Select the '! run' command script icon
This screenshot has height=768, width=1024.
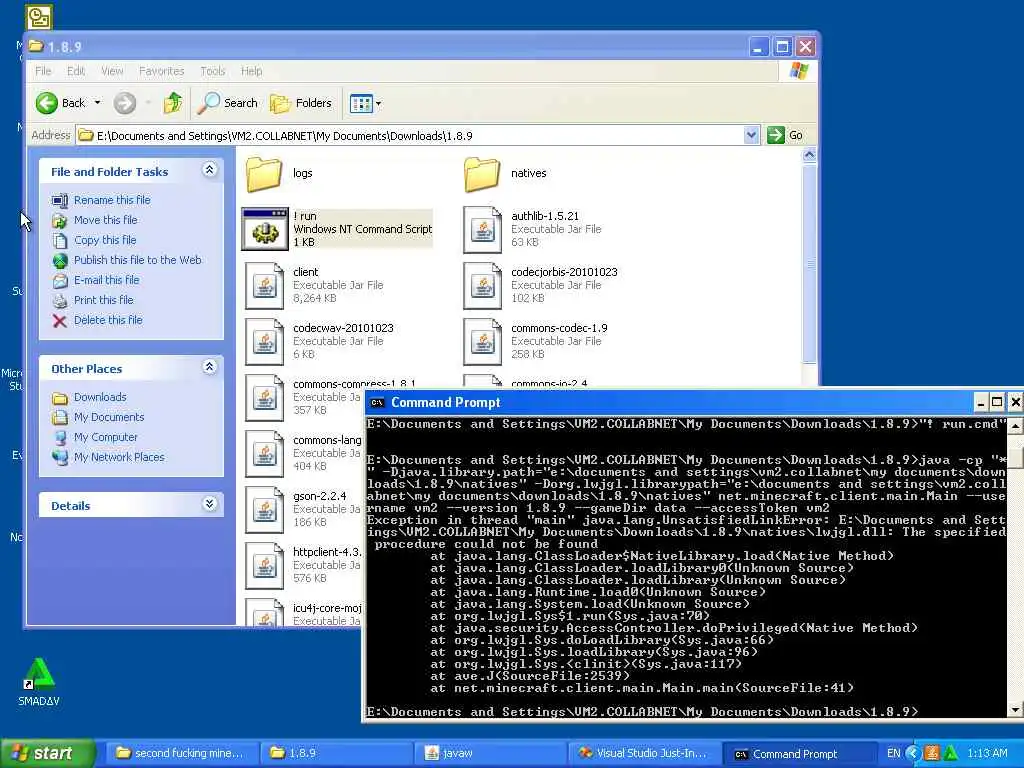264,229
